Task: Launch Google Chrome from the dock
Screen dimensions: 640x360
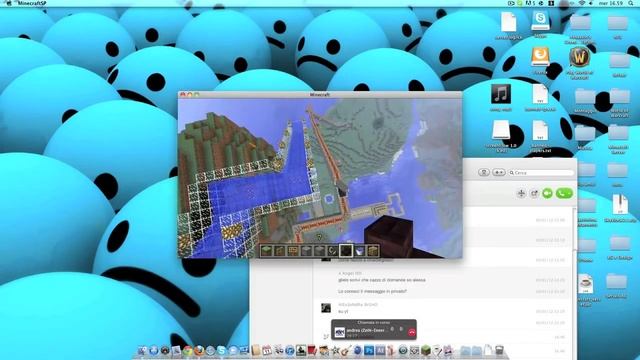Action: tap(187, 350)
